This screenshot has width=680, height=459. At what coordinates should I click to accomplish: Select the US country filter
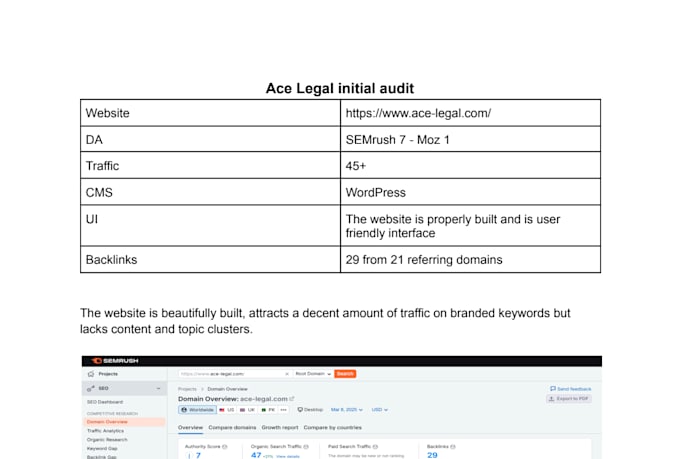point(227,410)
